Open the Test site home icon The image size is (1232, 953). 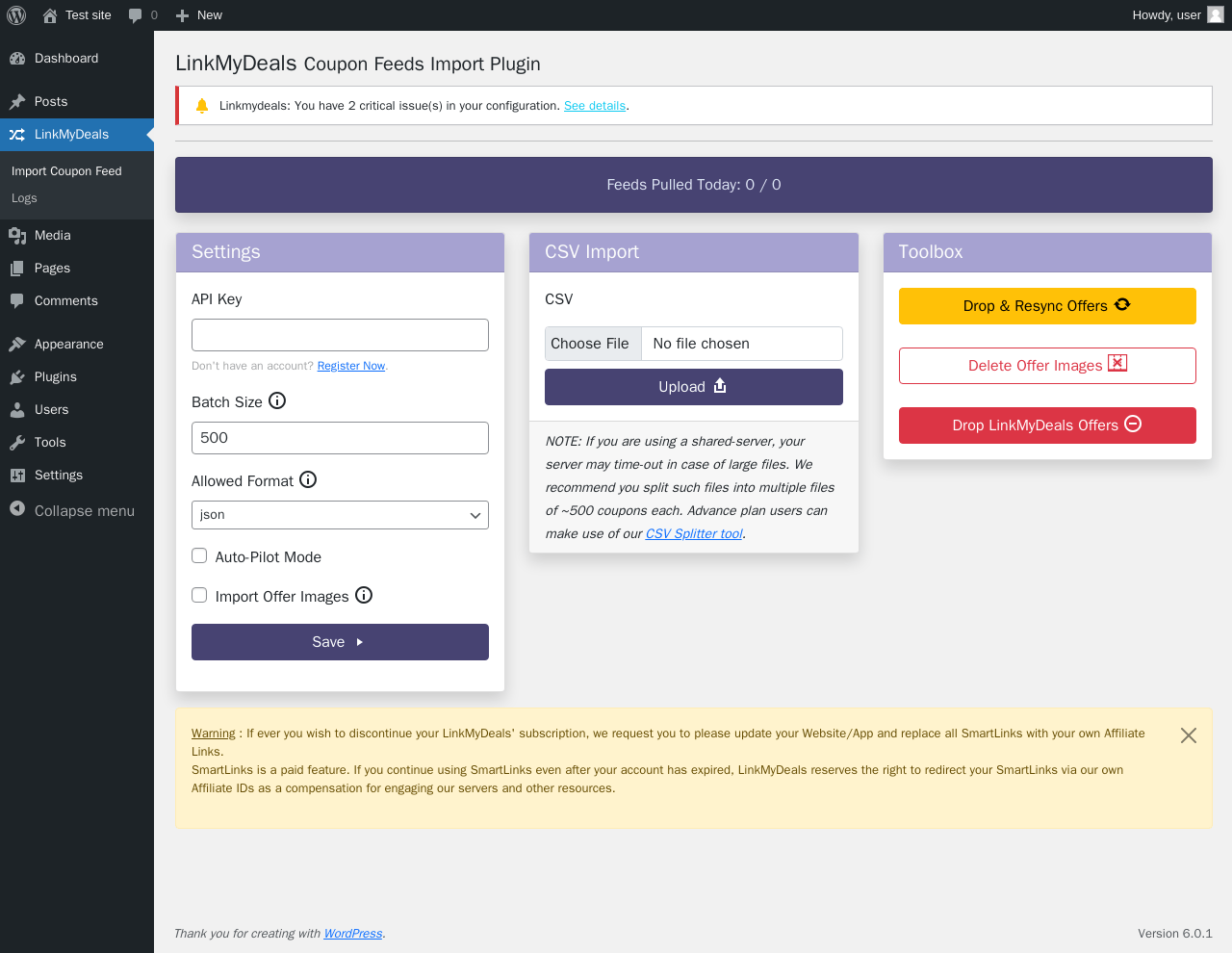(x=50, y=15)
